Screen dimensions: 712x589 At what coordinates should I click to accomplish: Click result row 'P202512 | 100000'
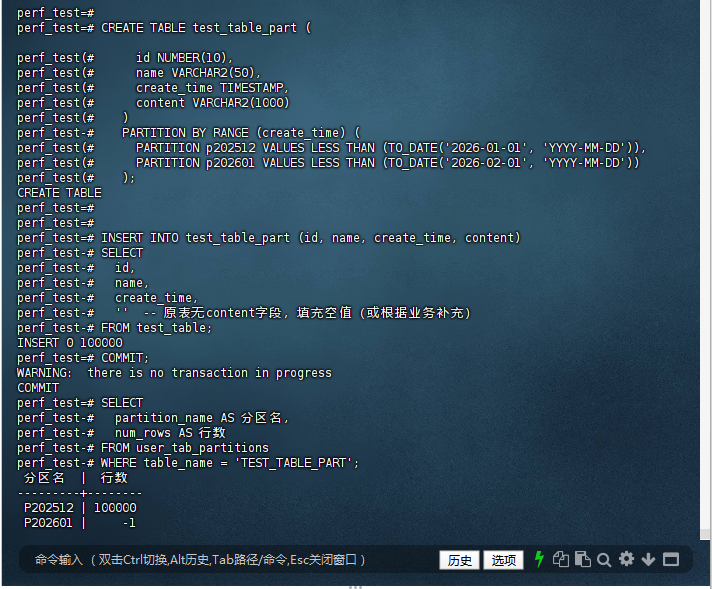coord(80,508)
